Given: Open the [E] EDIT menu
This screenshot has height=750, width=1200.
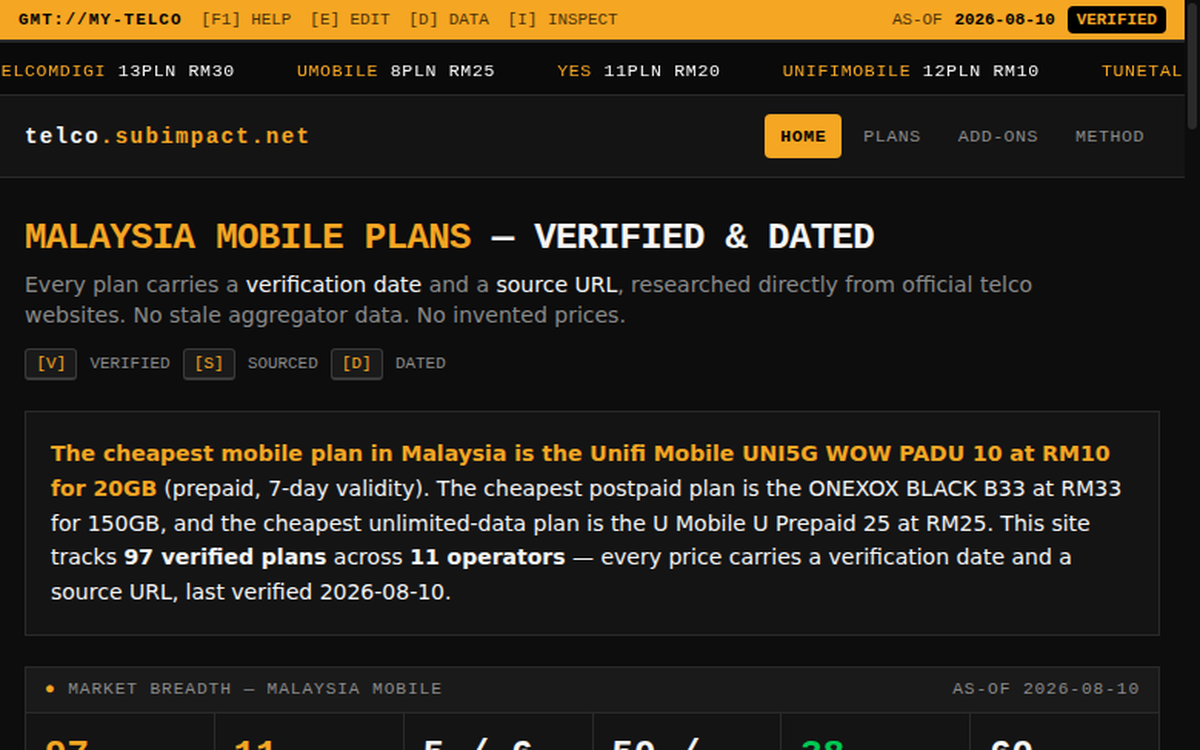Looking at the screenshot, I should (350, 19).
